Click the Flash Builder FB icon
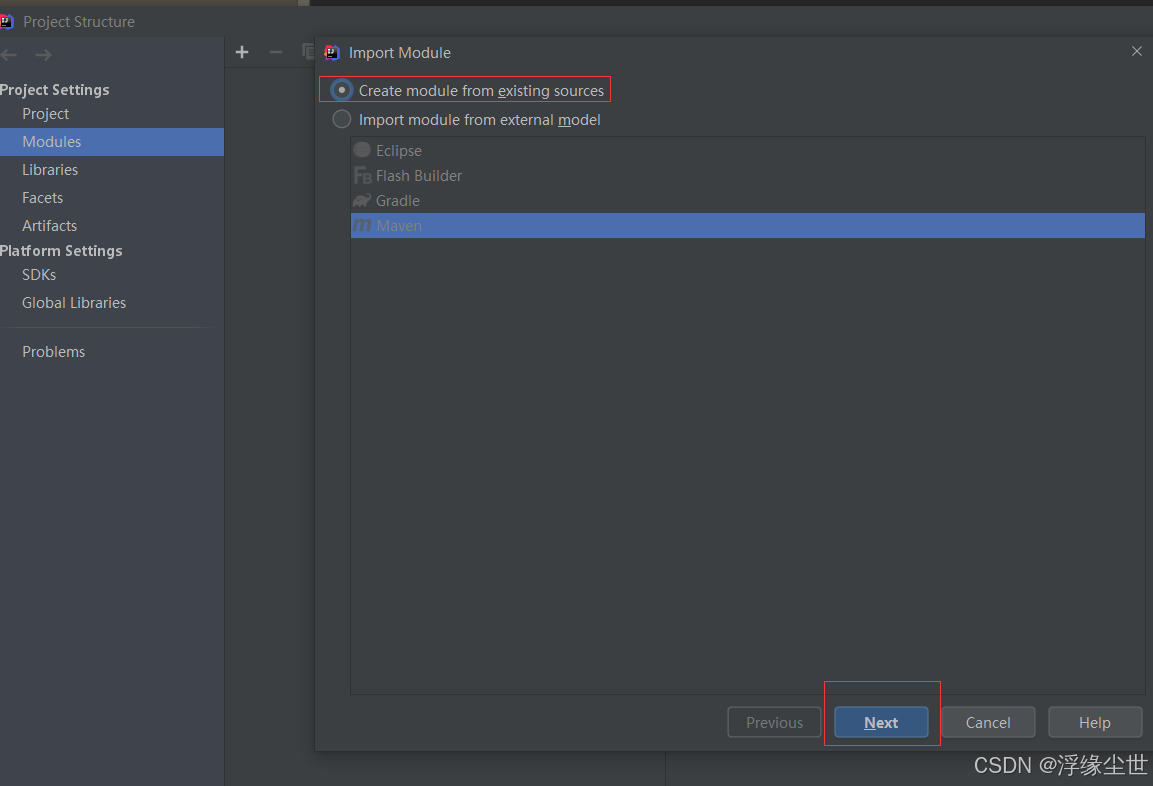 363,175
